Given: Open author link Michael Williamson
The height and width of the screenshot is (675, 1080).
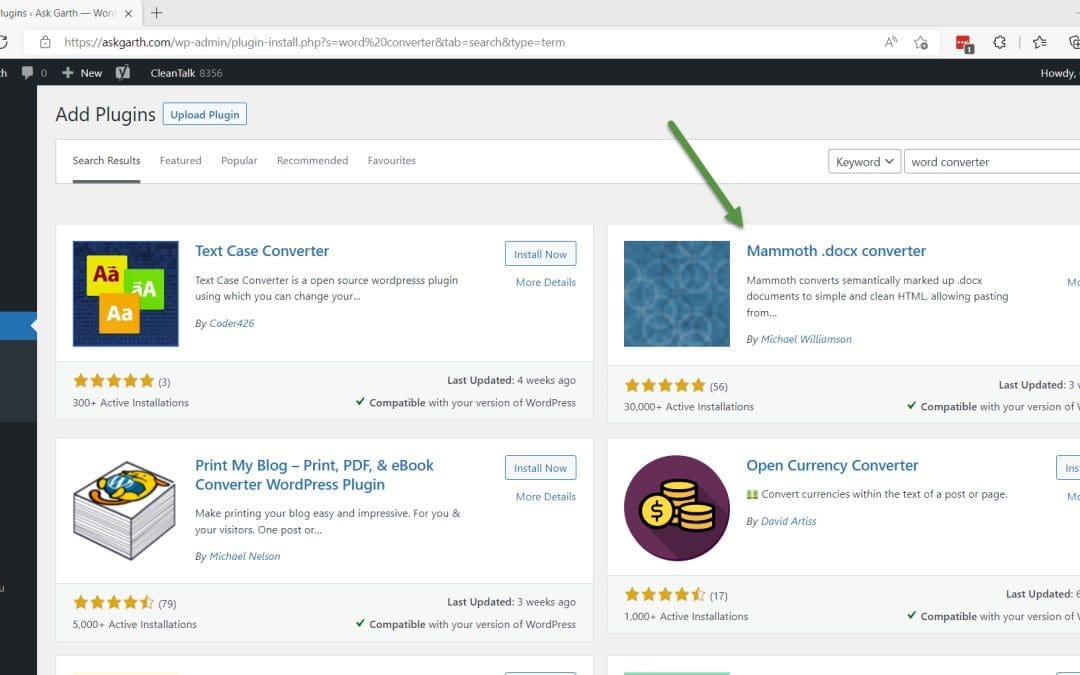Looking at the screenshot, I should pos(806,339).
